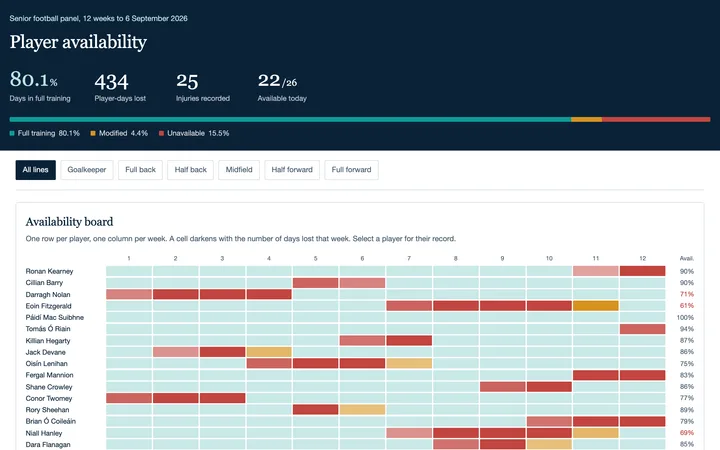Filter by Half forward line
The image size is (720, 450).
tap(292, 170)
